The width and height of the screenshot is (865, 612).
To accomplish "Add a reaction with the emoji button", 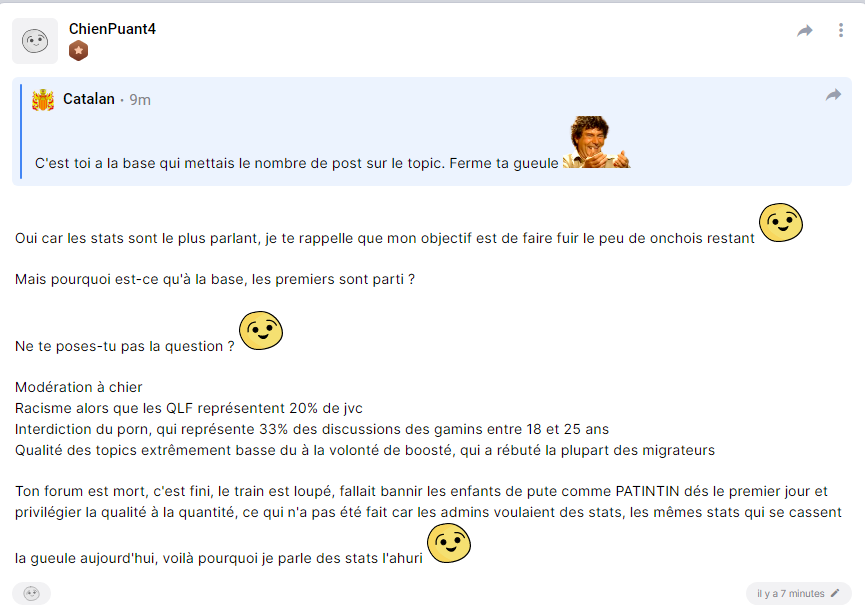I will tap(31, 594).
